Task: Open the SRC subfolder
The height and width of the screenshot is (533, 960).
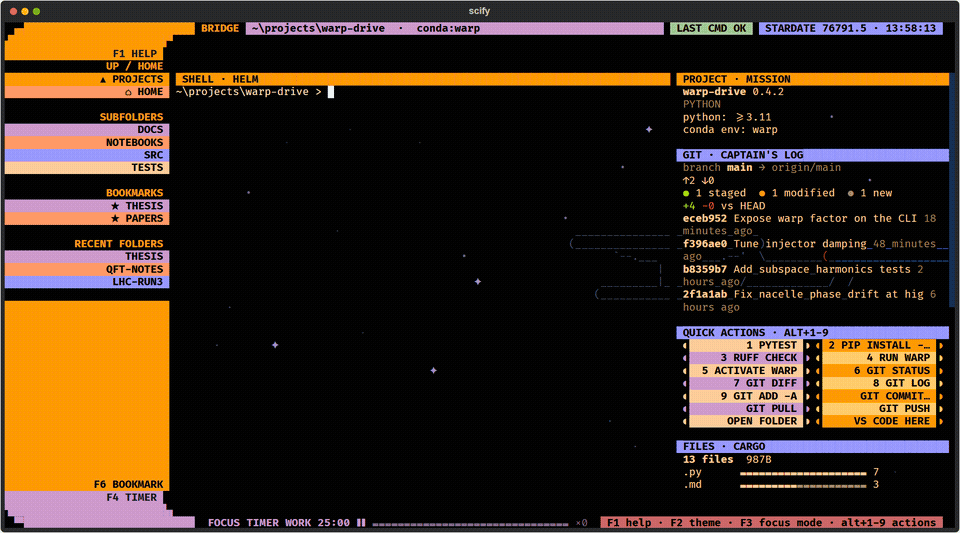Action: [87, 155]
